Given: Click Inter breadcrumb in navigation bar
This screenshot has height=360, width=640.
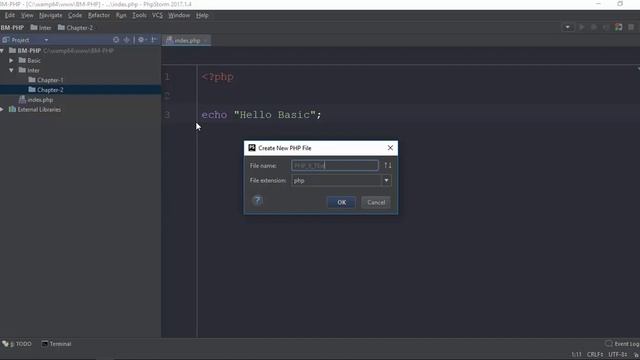Looking at the screenshot, I should pos(41,28).
